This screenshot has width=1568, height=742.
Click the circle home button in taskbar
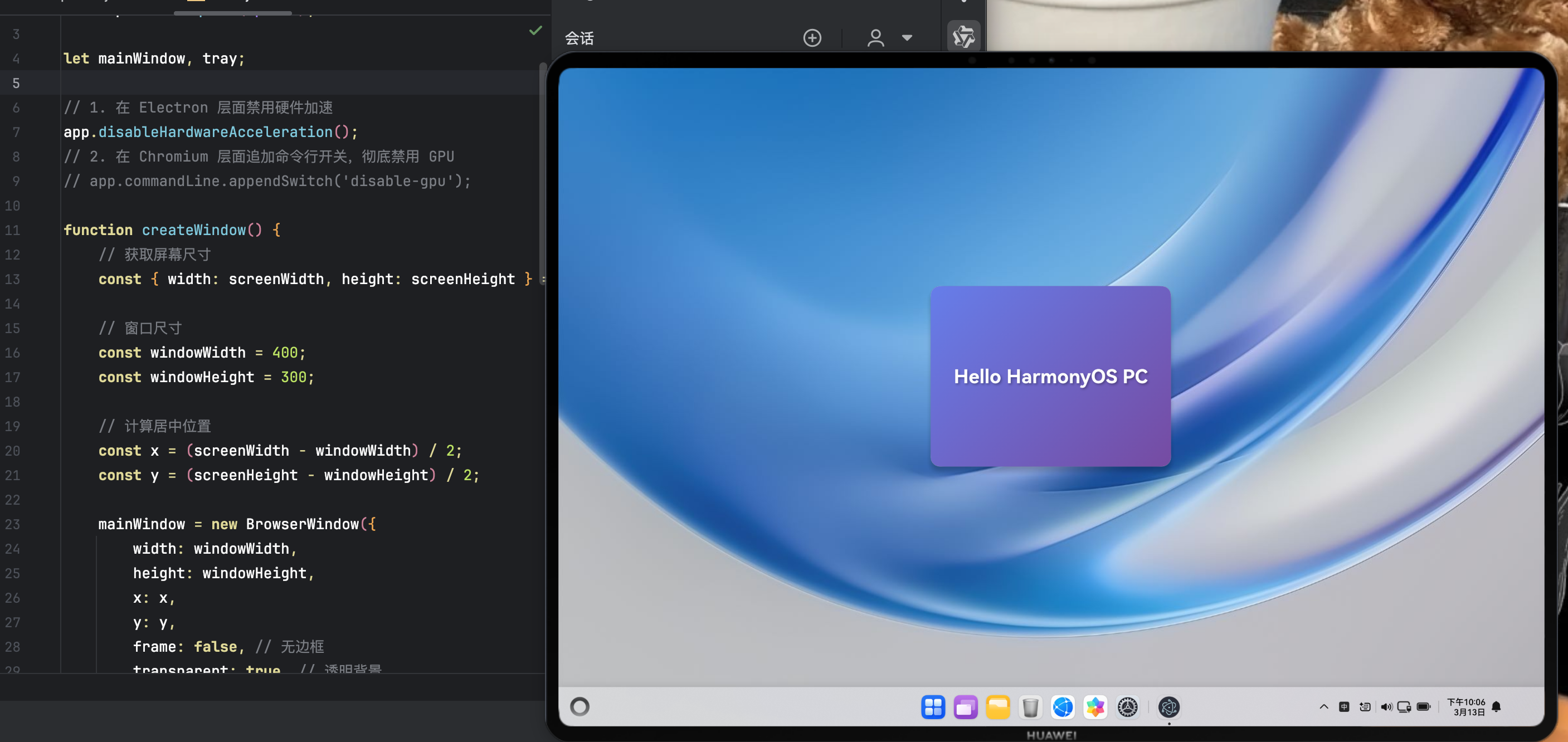click(x=580, y=707)
